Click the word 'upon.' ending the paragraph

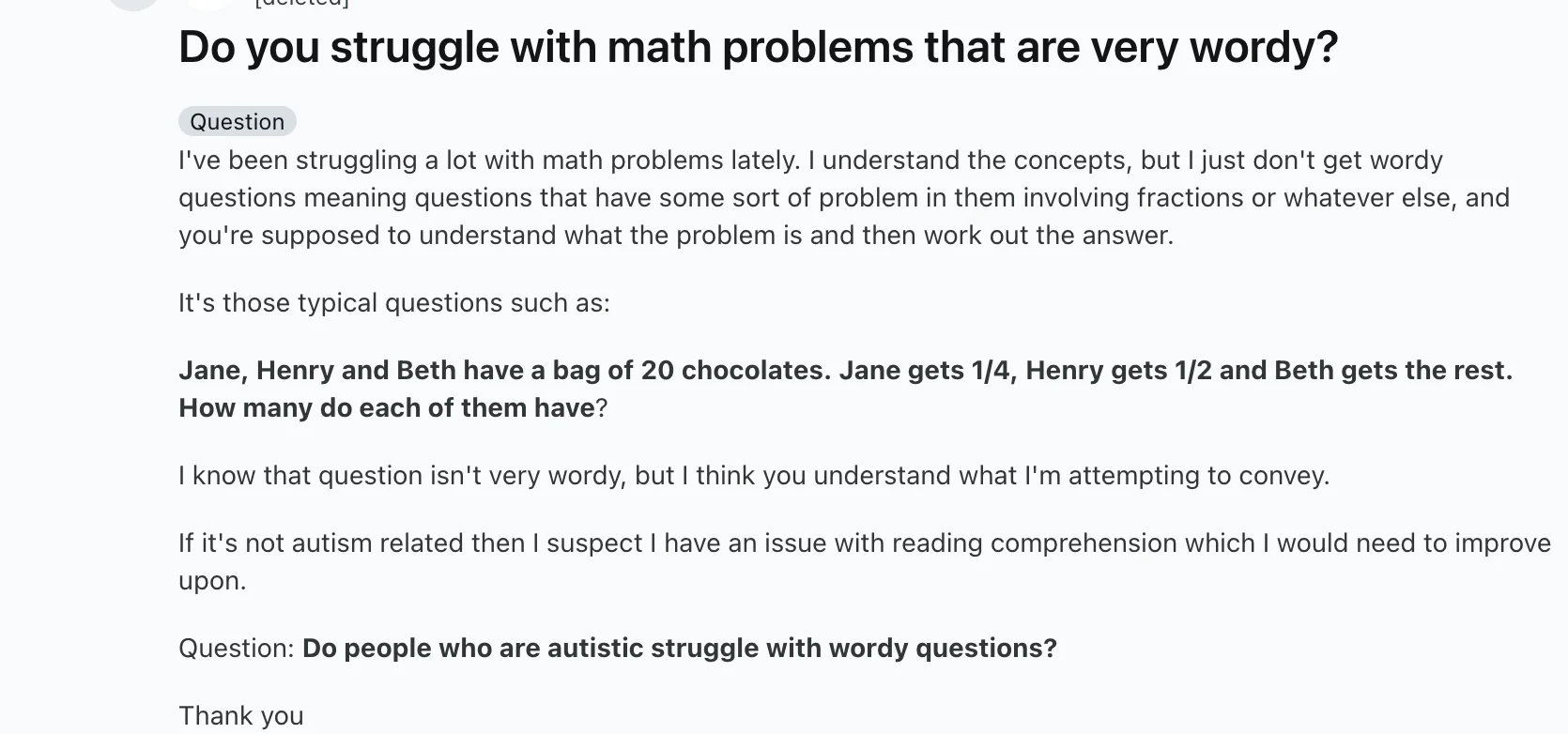point(212,582)
